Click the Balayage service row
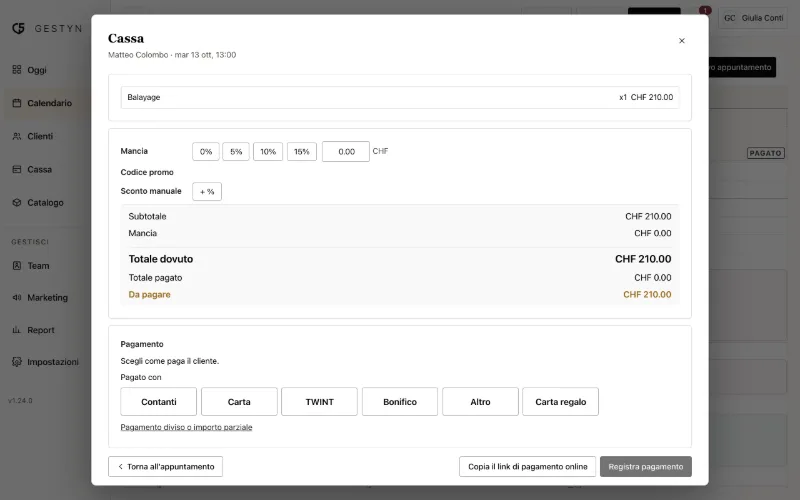The width and height of the screenshot is (800, 500). click(x=400, y=97)
